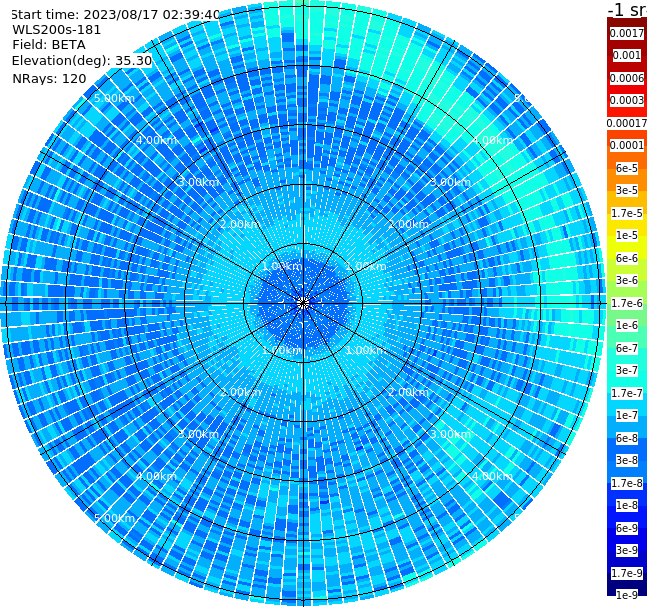Click the 1.7e-8 blue colorbar label
The height and width of the screenshot is (607, 647).
coord(626,483)
